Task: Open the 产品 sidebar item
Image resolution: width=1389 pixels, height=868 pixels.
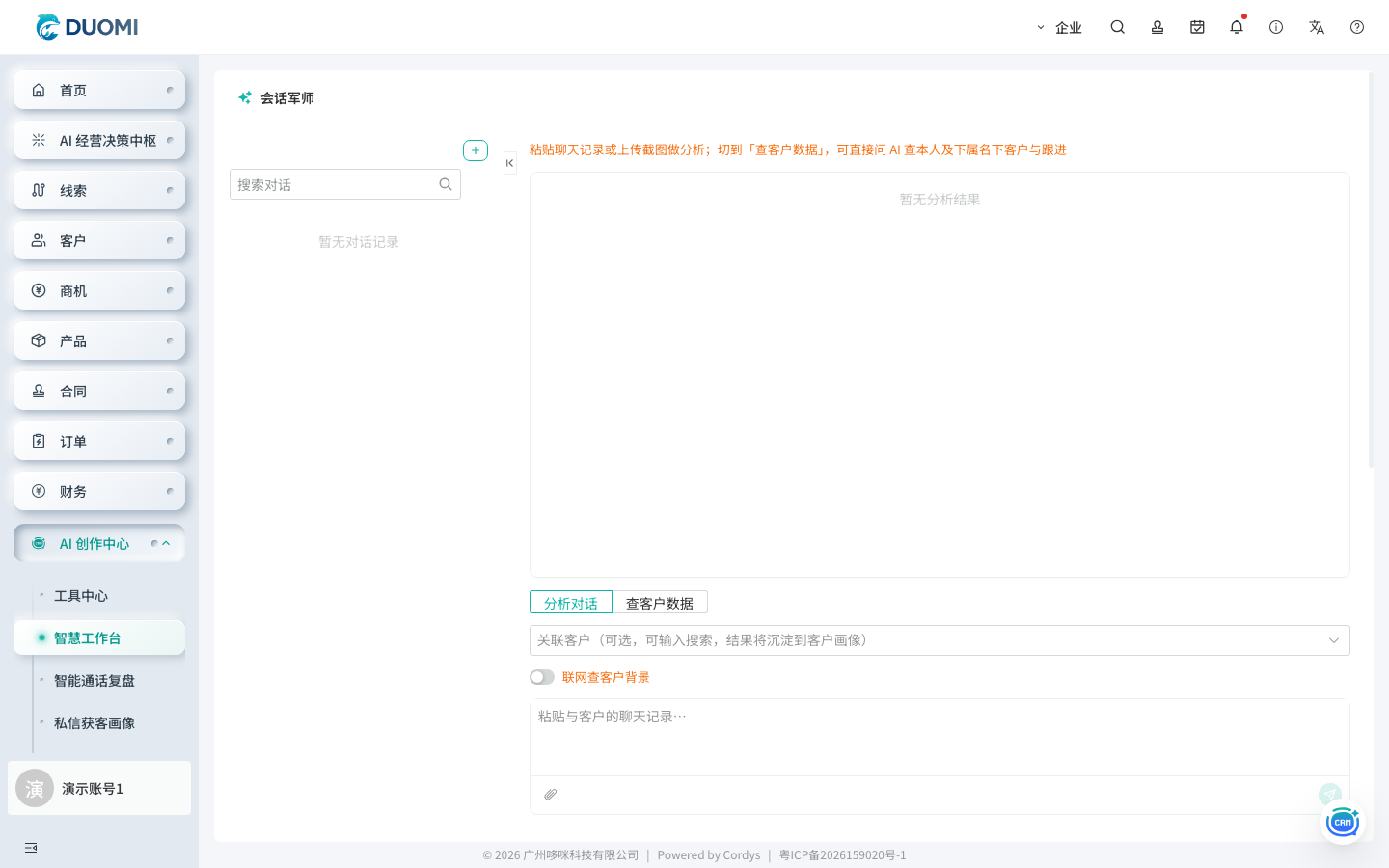Action: point(99,340)
